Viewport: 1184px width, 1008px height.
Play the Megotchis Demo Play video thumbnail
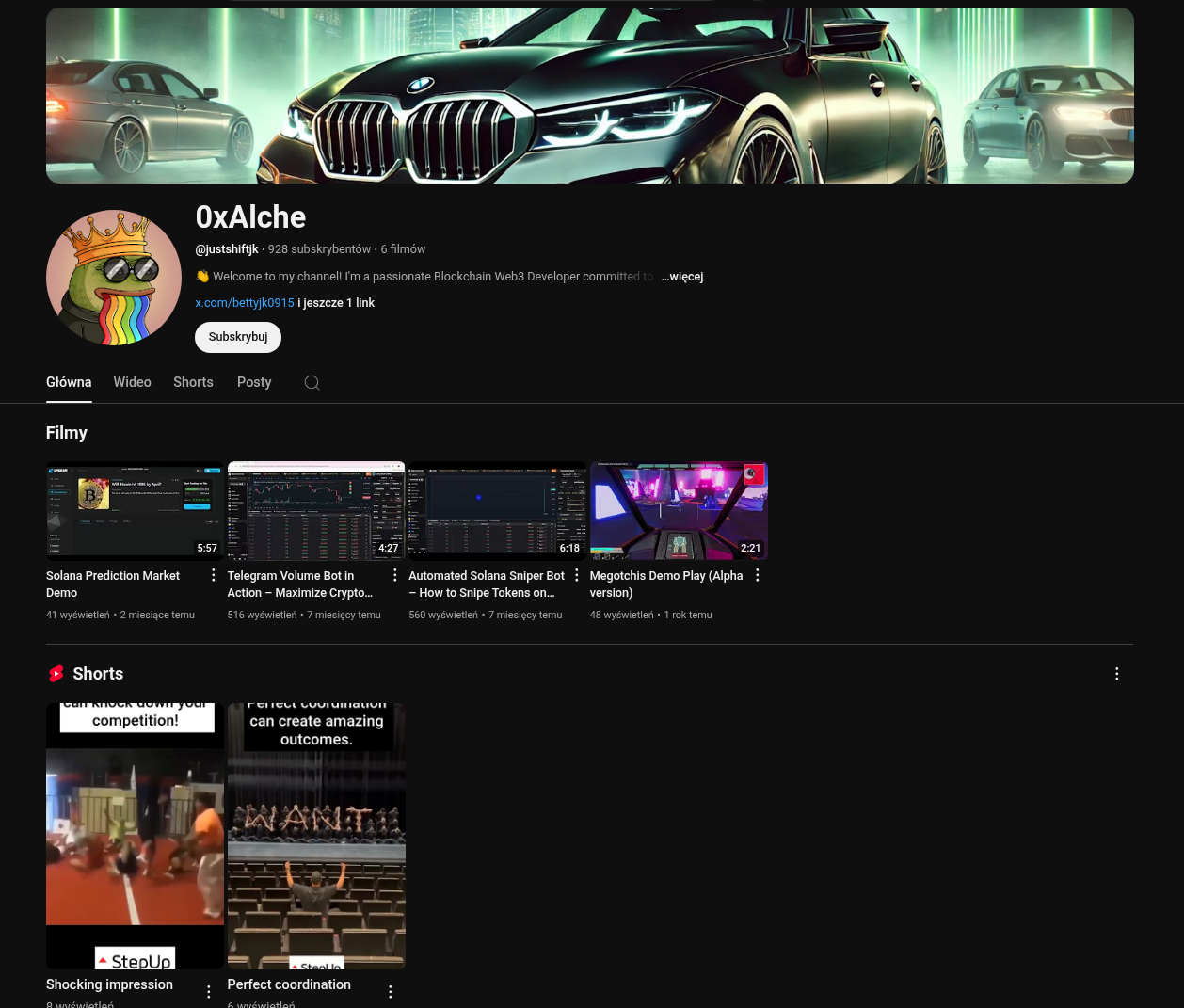(x=679, y=511)
